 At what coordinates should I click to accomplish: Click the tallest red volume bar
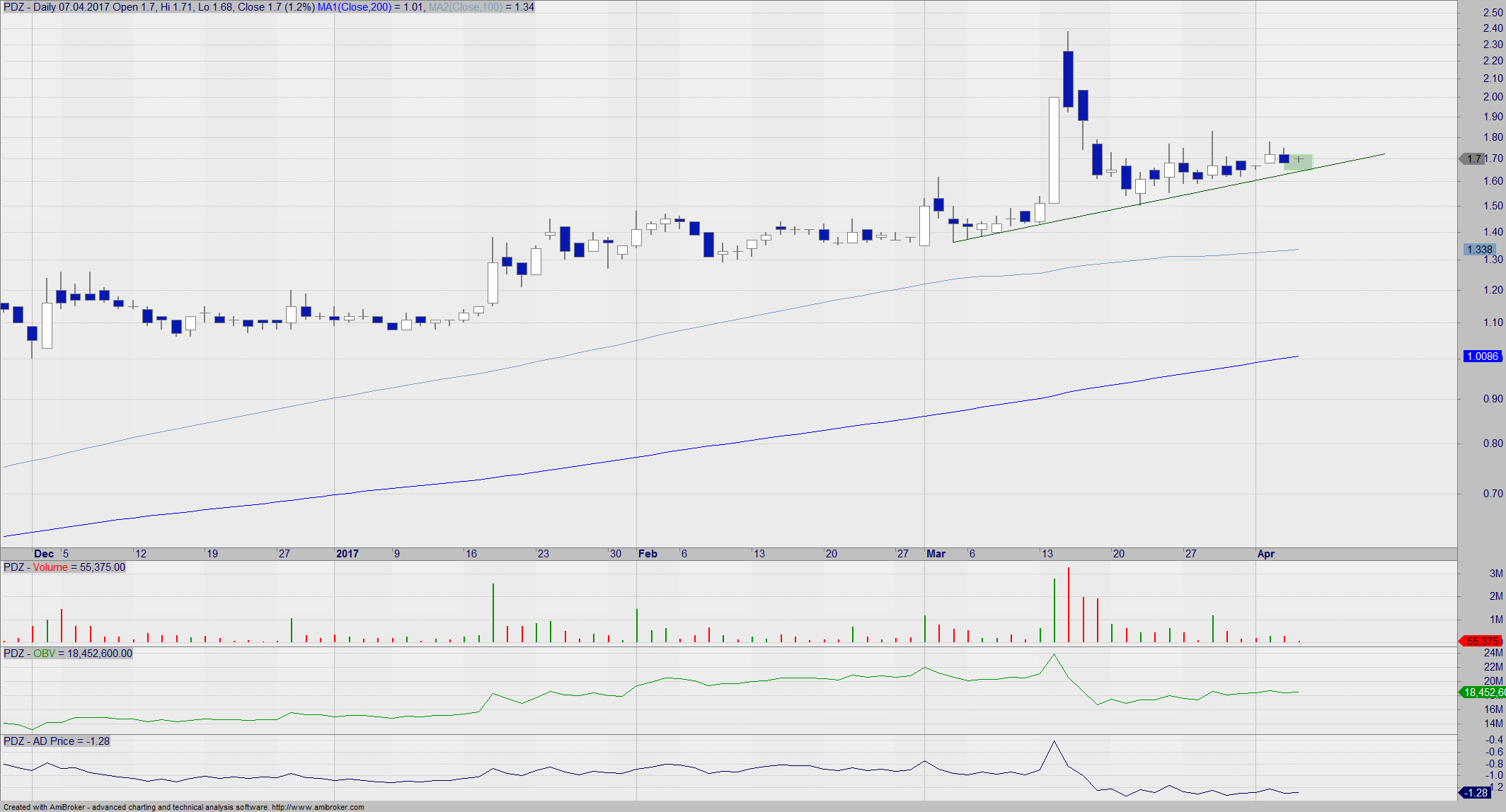[1069, 605]
